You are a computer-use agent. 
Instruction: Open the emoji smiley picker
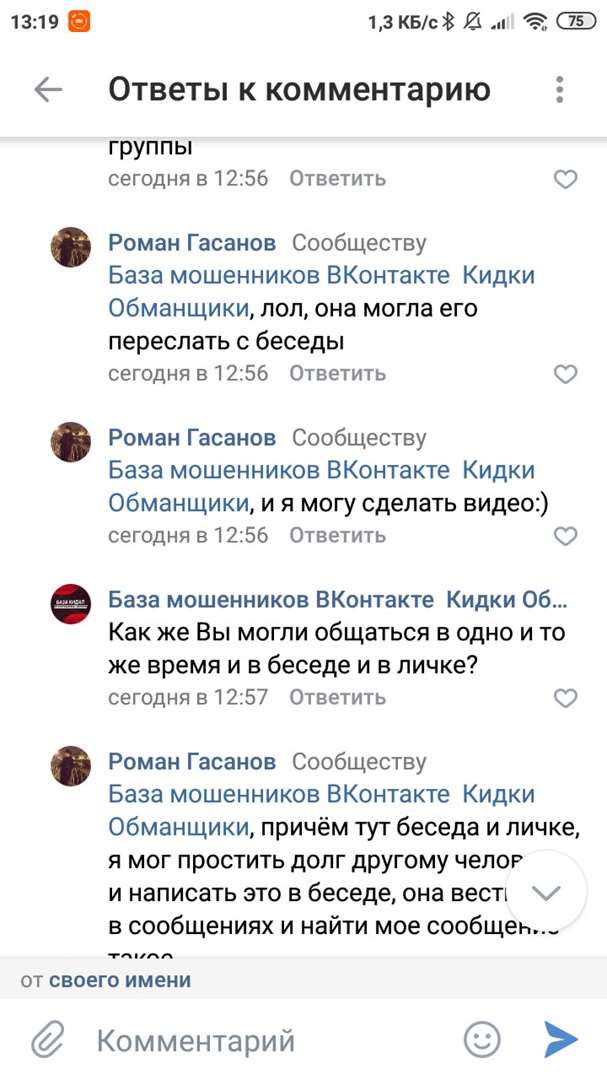pyautogui.click(x=483, y=1040)
